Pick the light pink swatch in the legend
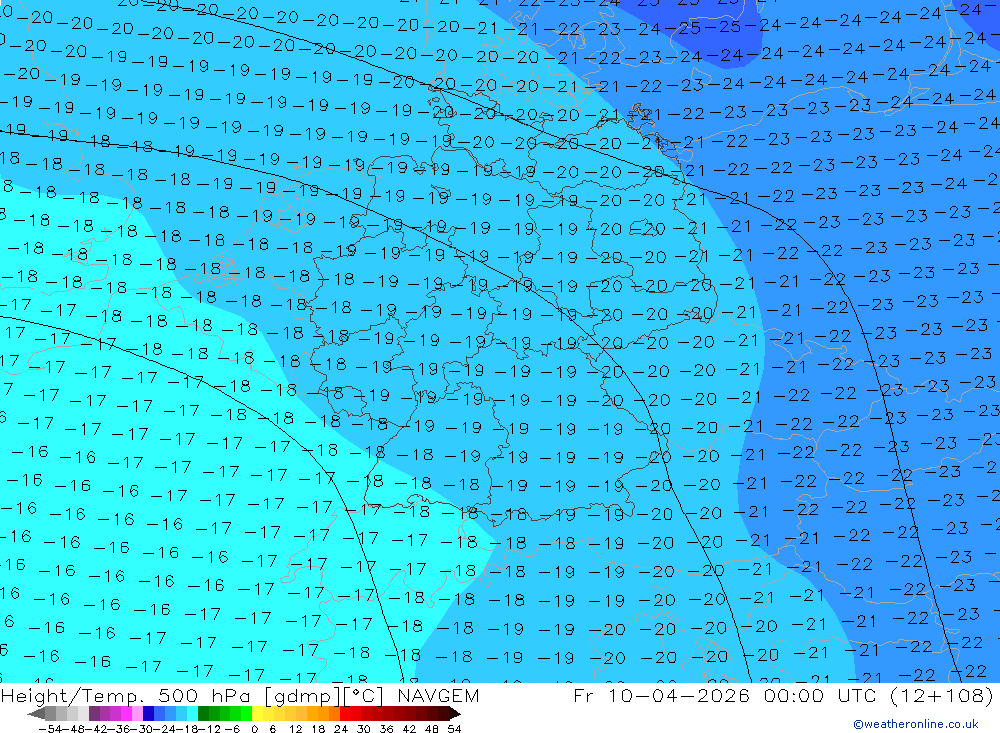The height and width of the screenshot is (733, 1000). (138, 714)
